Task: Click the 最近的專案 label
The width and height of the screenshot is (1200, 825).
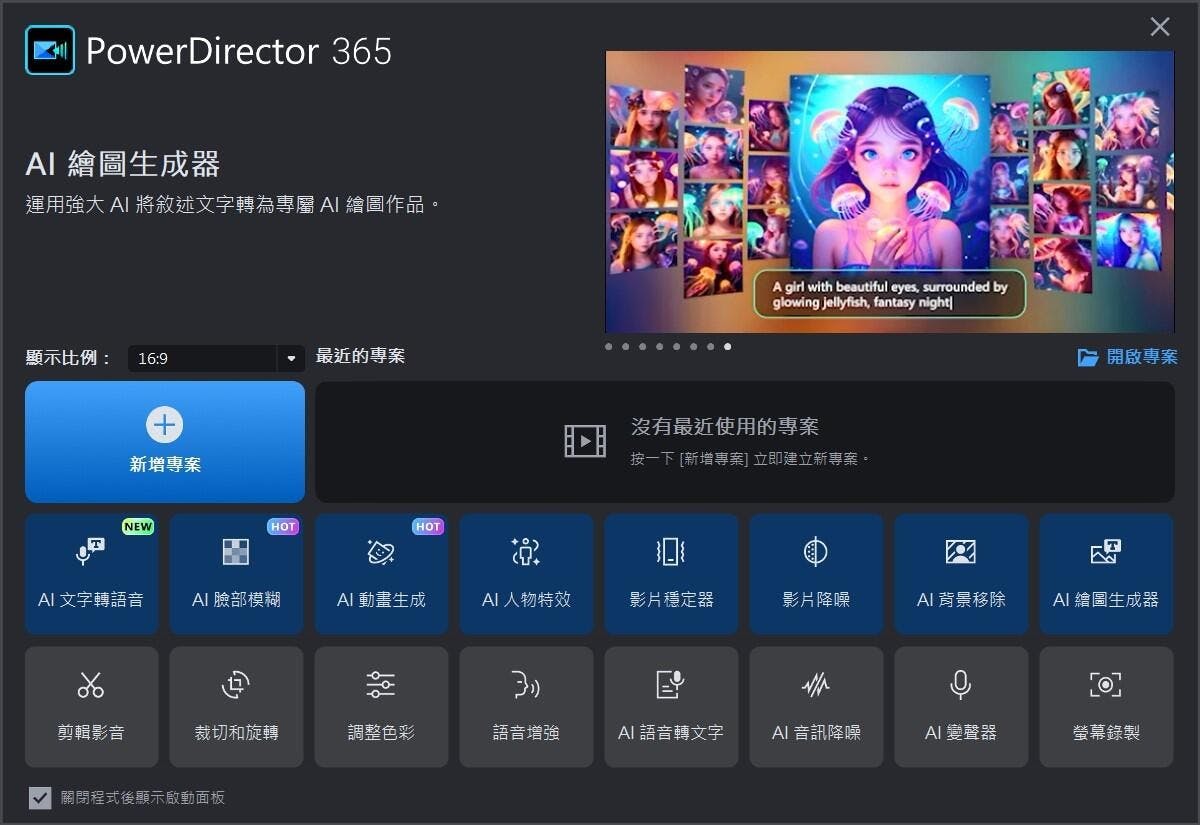Action: pyautogui.click(x=360, y=356)
